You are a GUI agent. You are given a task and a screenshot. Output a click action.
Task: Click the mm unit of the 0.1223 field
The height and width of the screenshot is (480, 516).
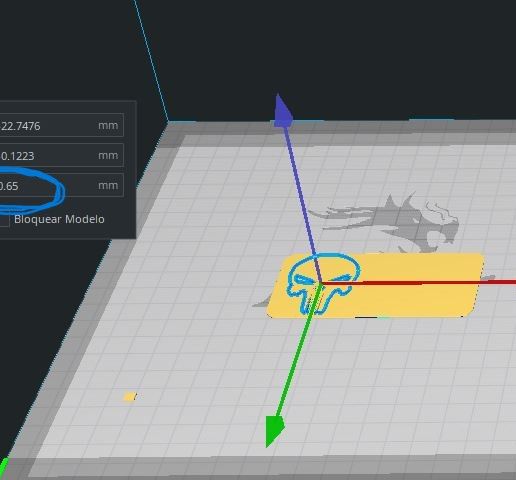(108, 156)
